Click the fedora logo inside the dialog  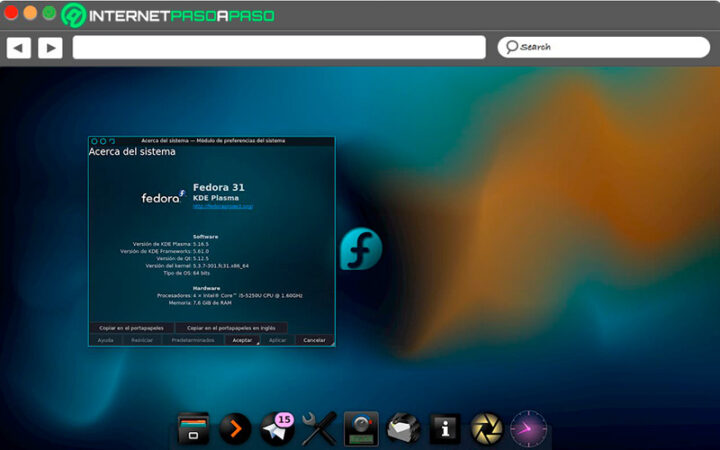click(x=163, y=197)
